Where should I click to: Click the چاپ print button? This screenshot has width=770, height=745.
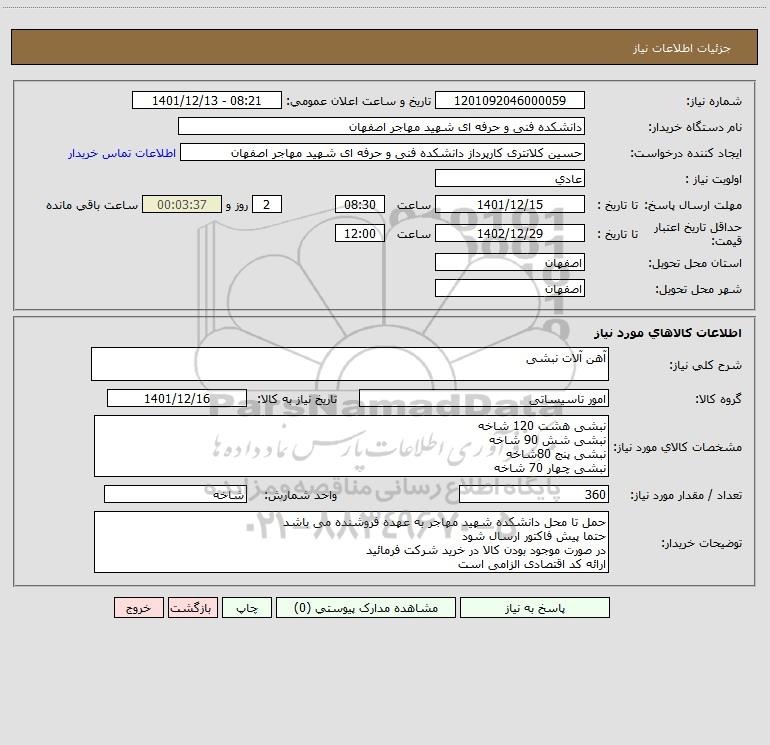[x=247, y=607]
